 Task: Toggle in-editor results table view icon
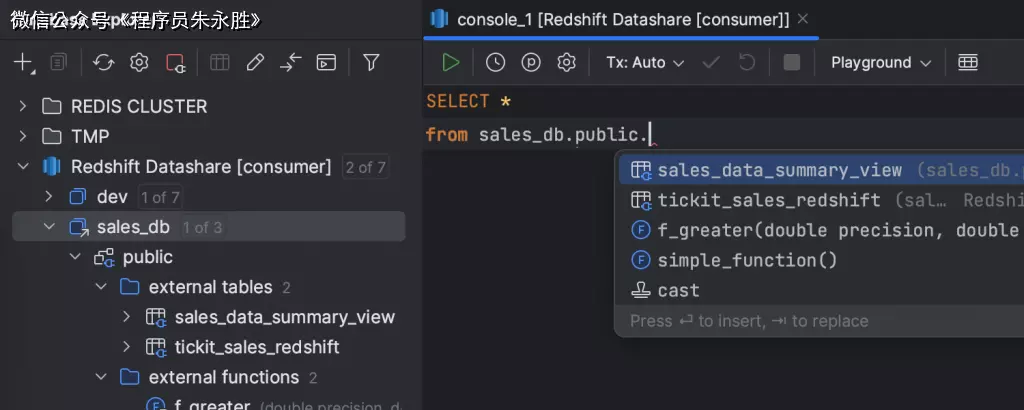pos(967,63)
